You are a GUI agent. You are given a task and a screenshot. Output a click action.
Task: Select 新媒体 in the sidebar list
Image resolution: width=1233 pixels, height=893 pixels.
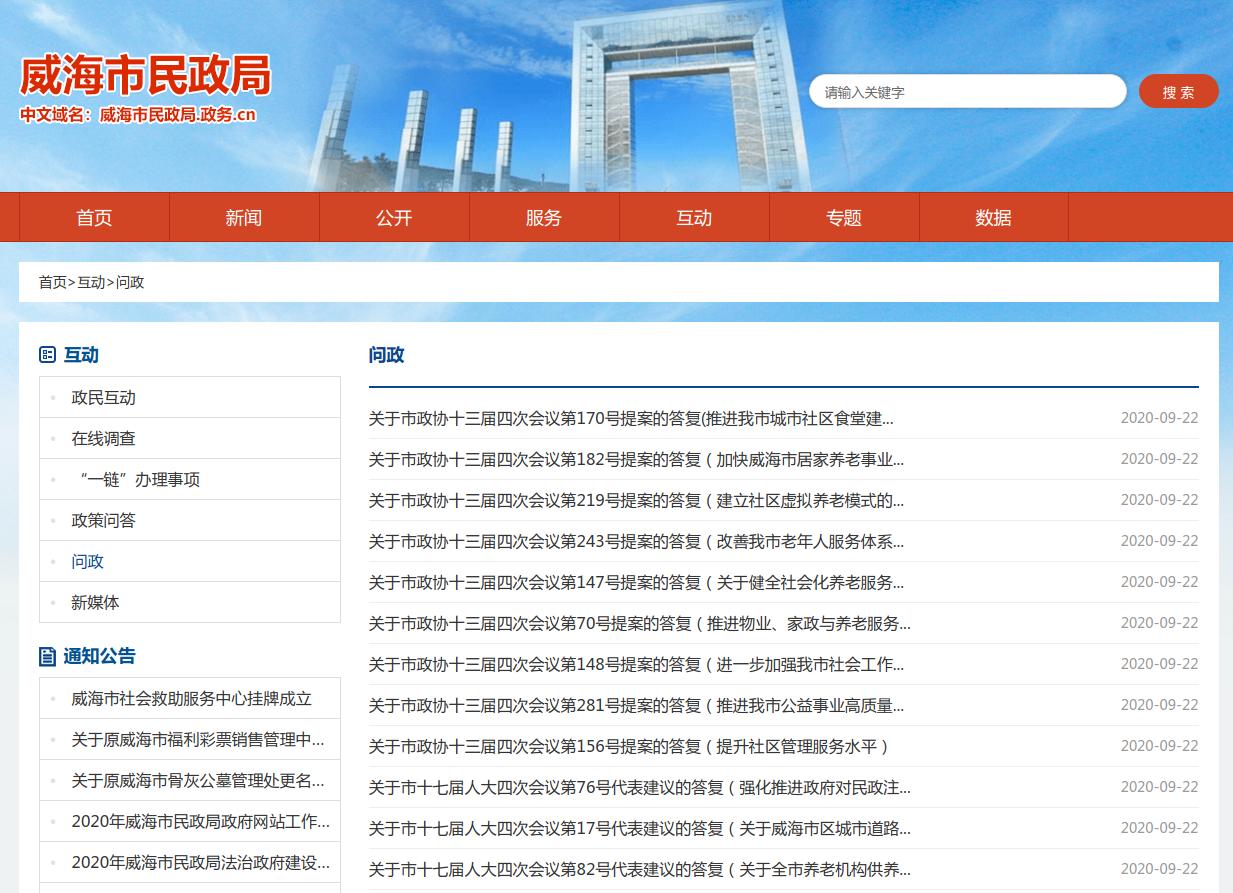click(95, 603)
